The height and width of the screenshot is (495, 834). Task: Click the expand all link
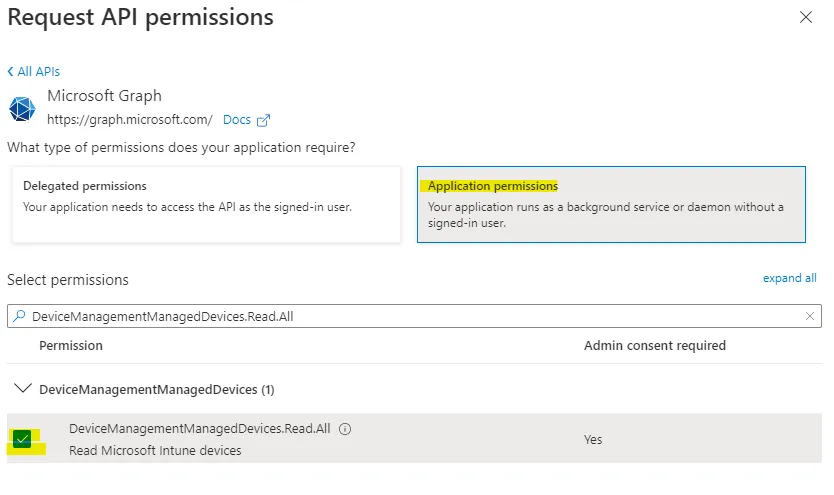[789, 278]
